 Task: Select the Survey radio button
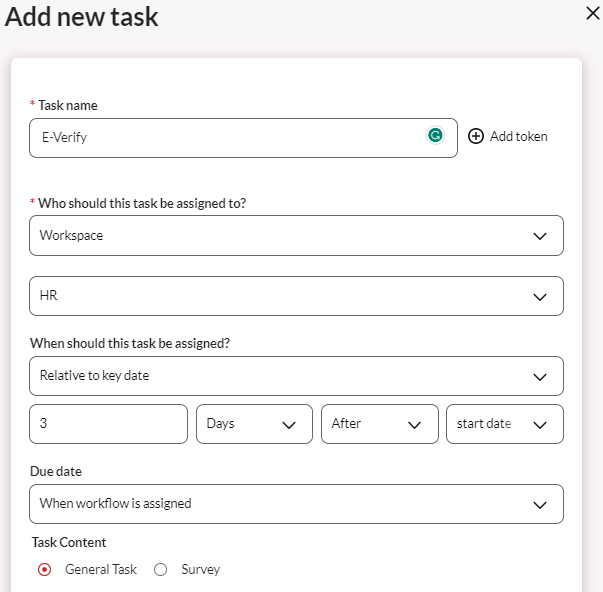pyautogui.click(x=161, y=569)
